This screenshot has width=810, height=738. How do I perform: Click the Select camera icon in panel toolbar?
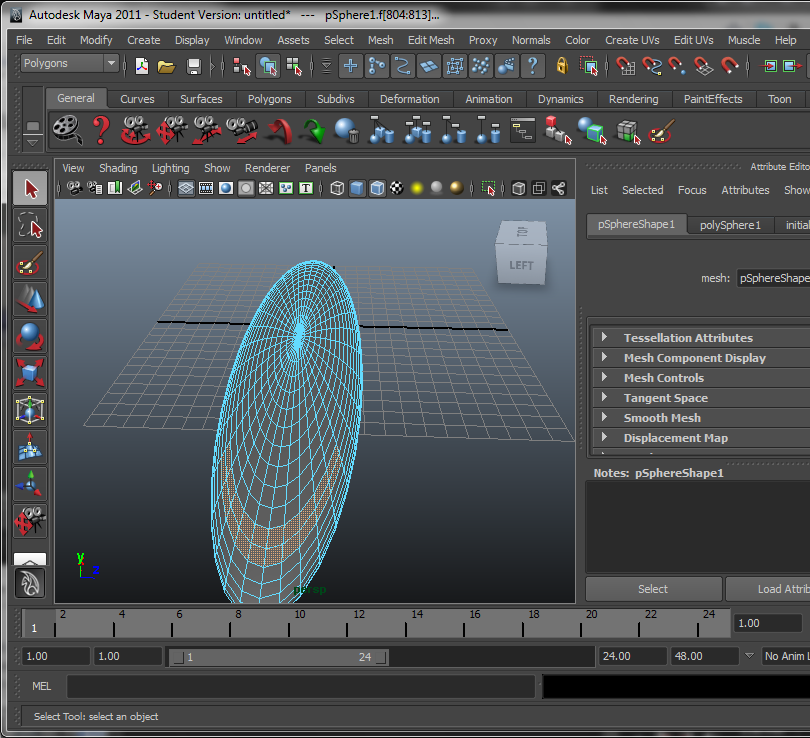click(74, 189)
